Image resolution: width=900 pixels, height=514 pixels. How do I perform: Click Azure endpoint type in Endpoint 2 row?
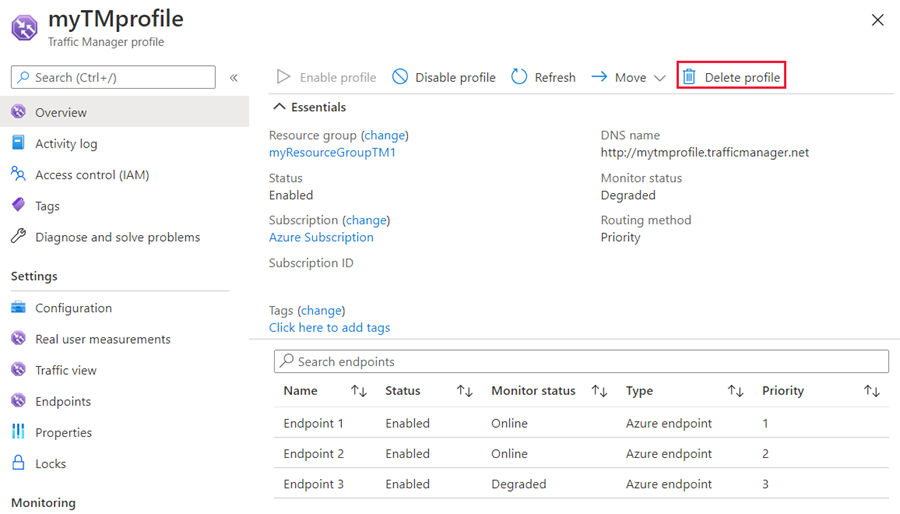pyautogui.click(x=669, y=454)
